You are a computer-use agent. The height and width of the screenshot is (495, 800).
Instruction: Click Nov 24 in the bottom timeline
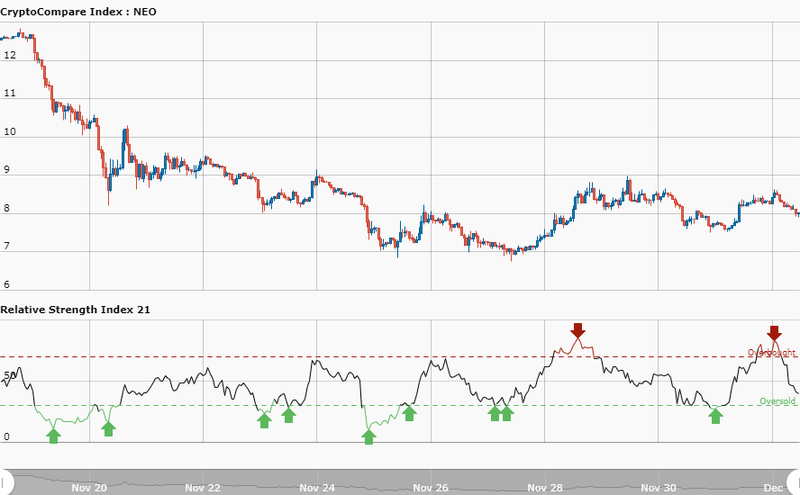click(317, 488)
